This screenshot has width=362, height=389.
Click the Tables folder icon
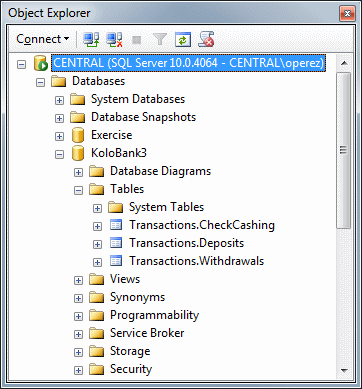96,189
